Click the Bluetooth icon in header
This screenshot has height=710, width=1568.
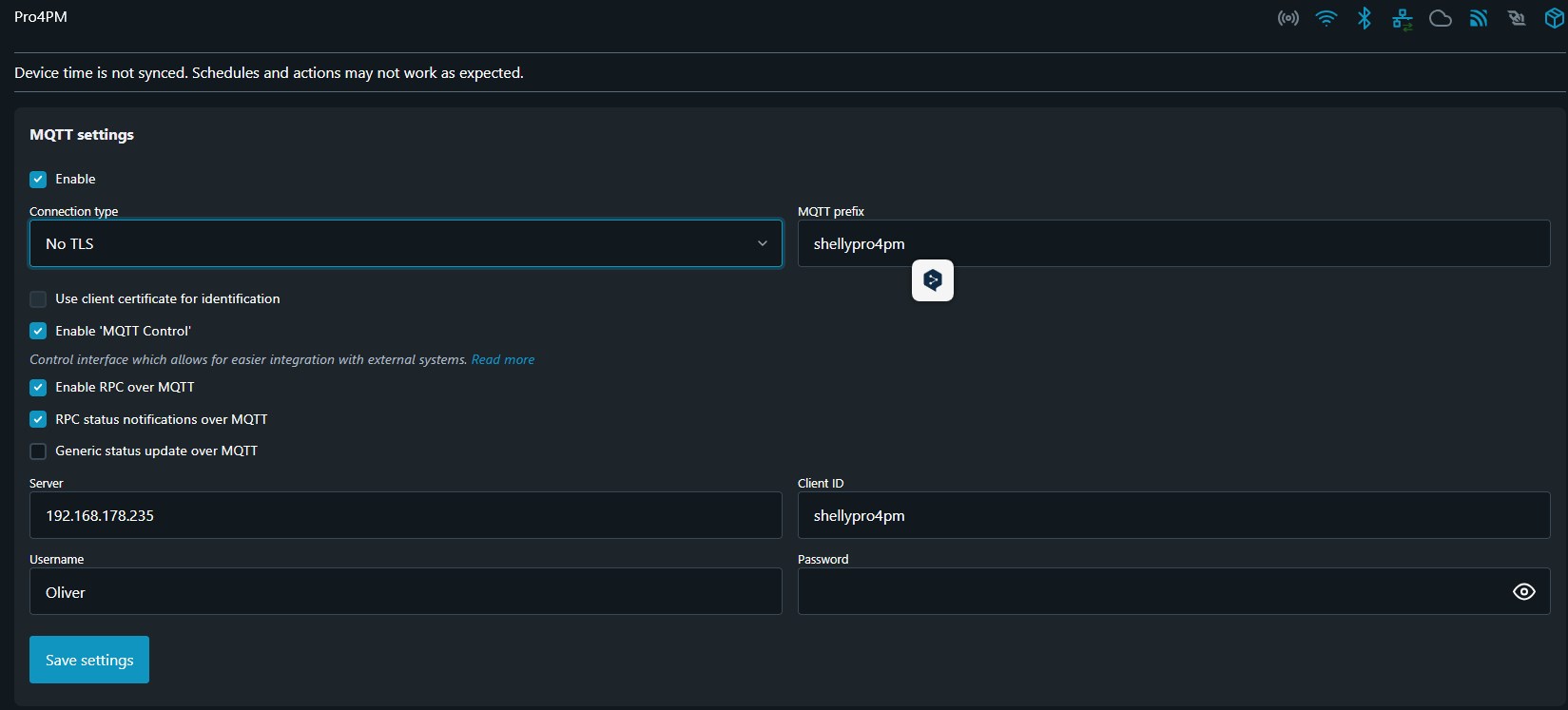pos(1364,18)
